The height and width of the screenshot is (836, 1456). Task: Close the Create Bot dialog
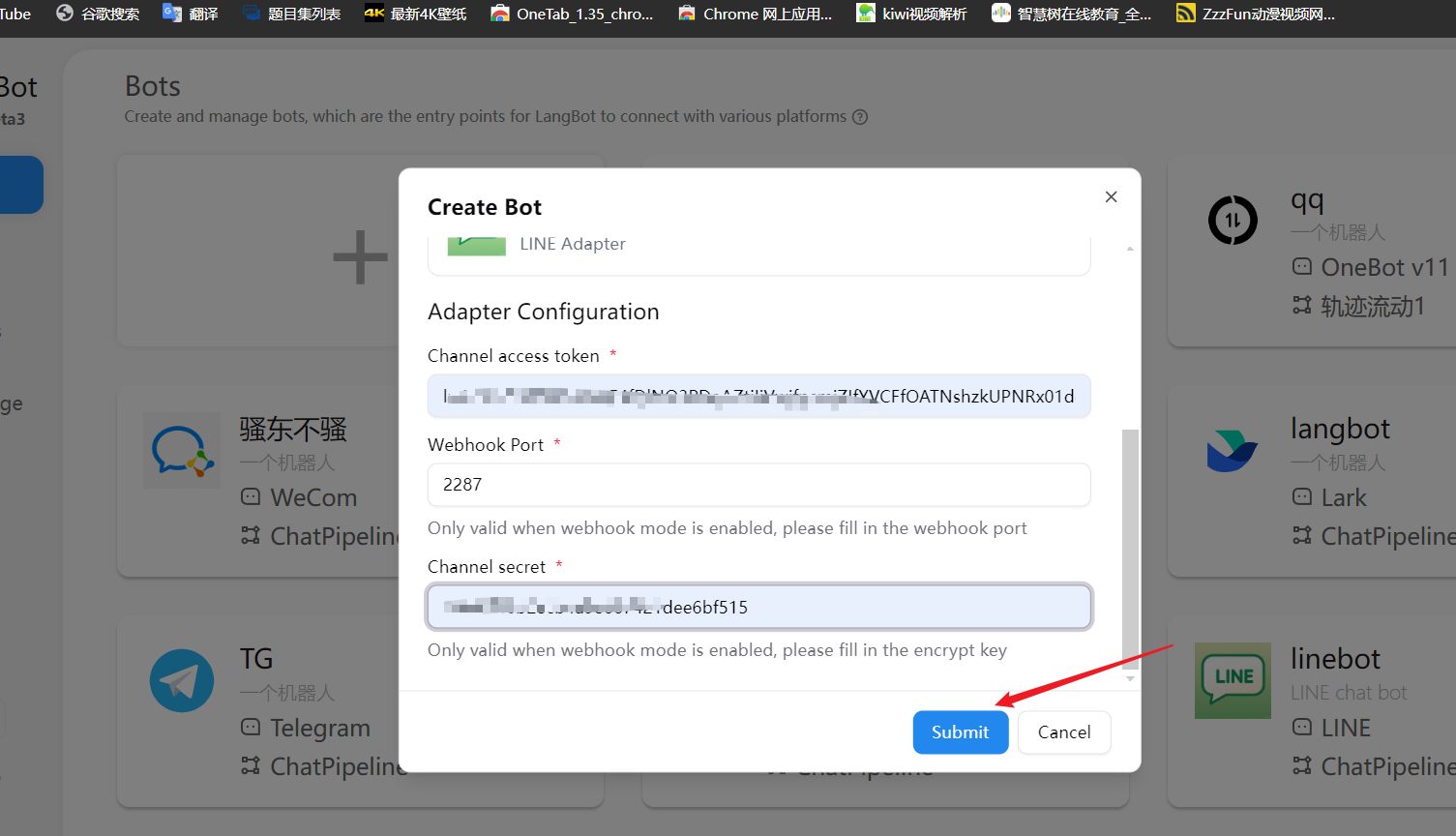click(x=1111, y=196)
